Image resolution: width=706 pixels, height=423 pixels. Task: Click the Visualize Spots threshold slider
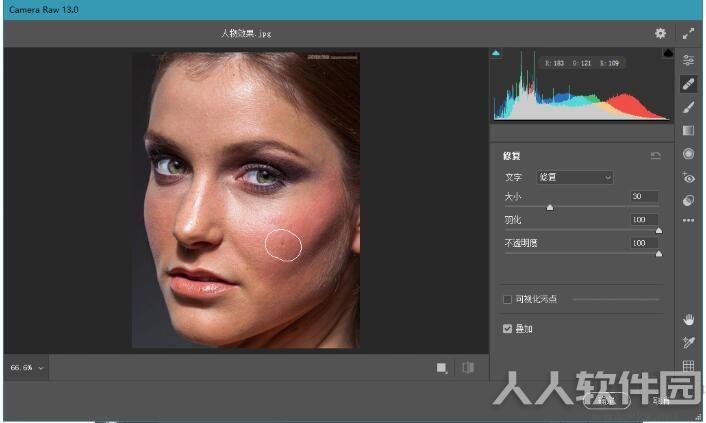(616, 299)
